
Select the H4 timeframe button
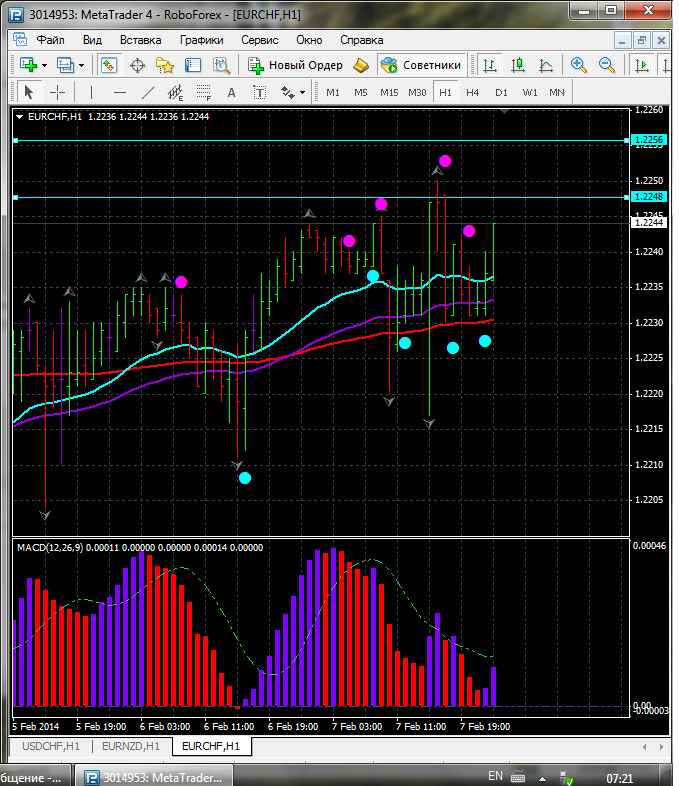point(473,92)
